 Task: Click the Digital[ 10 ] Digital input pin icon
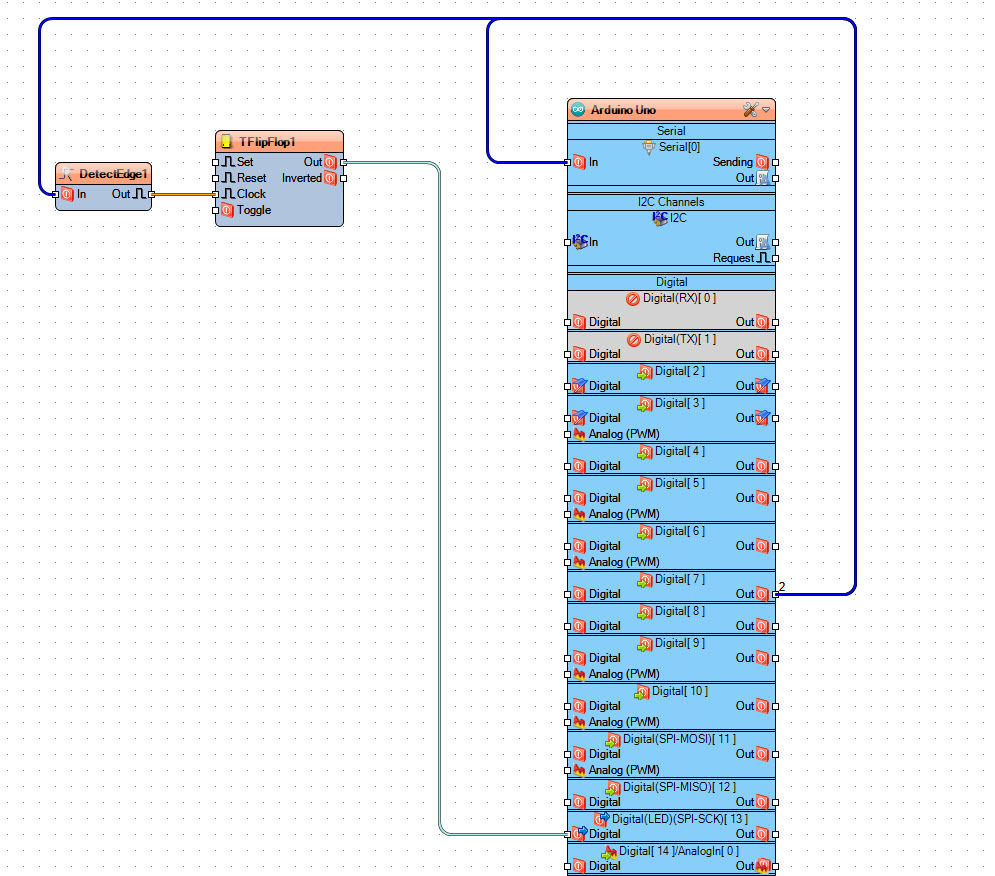(x=579, y=707)
